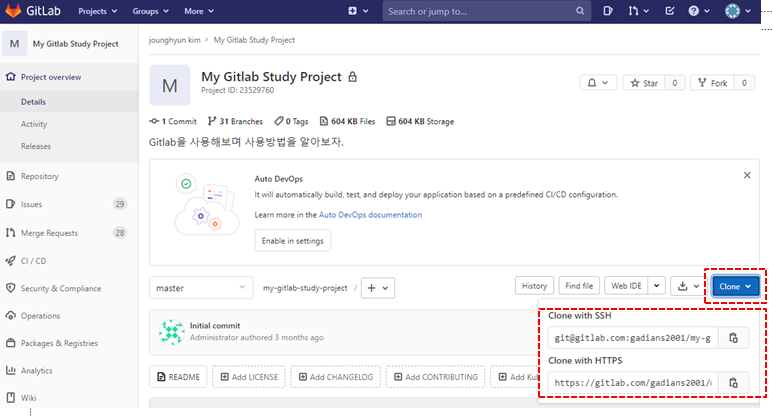The image size is (773, 417).
Task: Fork the project
Action: coord(712,83)
